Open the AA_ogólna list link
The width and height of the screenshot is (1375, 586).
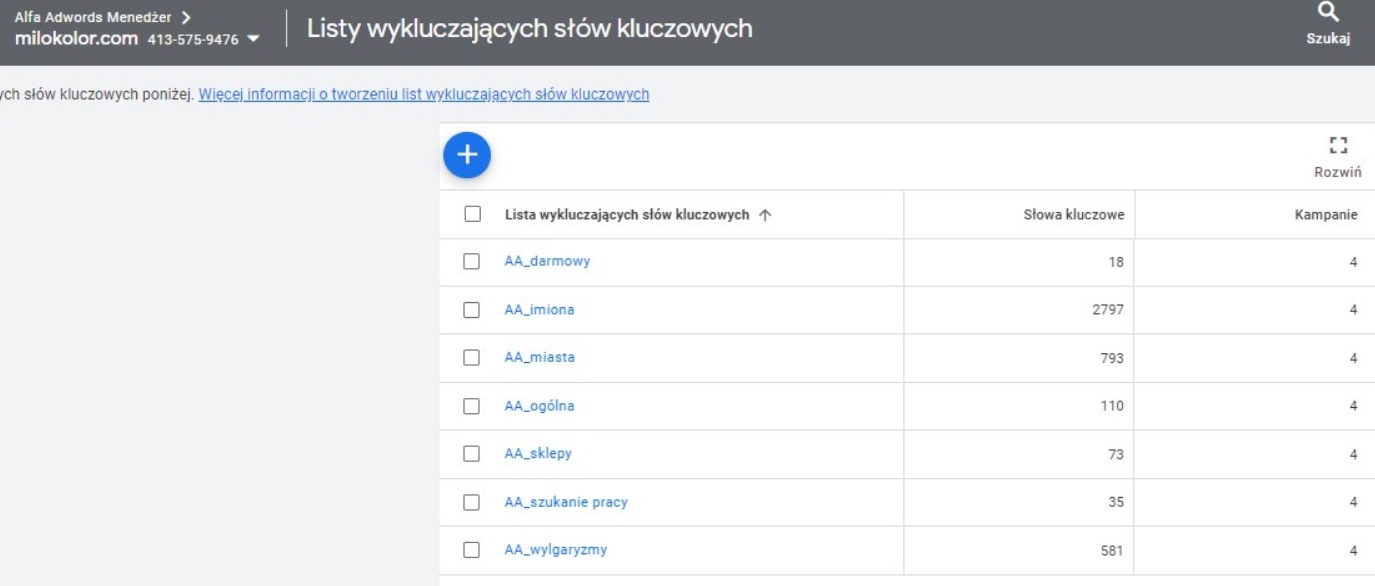click(539, 406)
